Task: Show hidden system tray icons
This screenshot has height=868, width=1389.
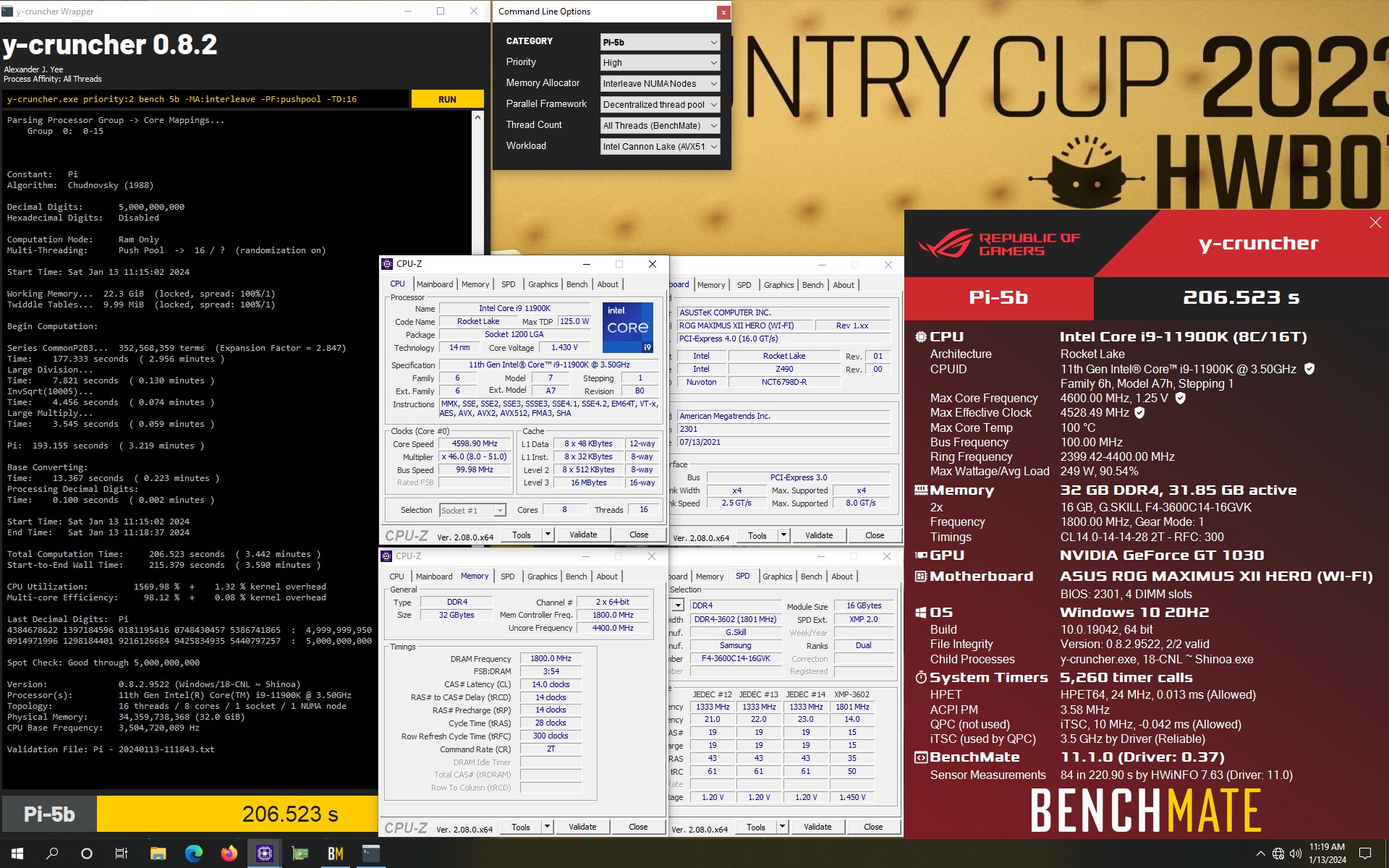Action: click(1261, 854)
